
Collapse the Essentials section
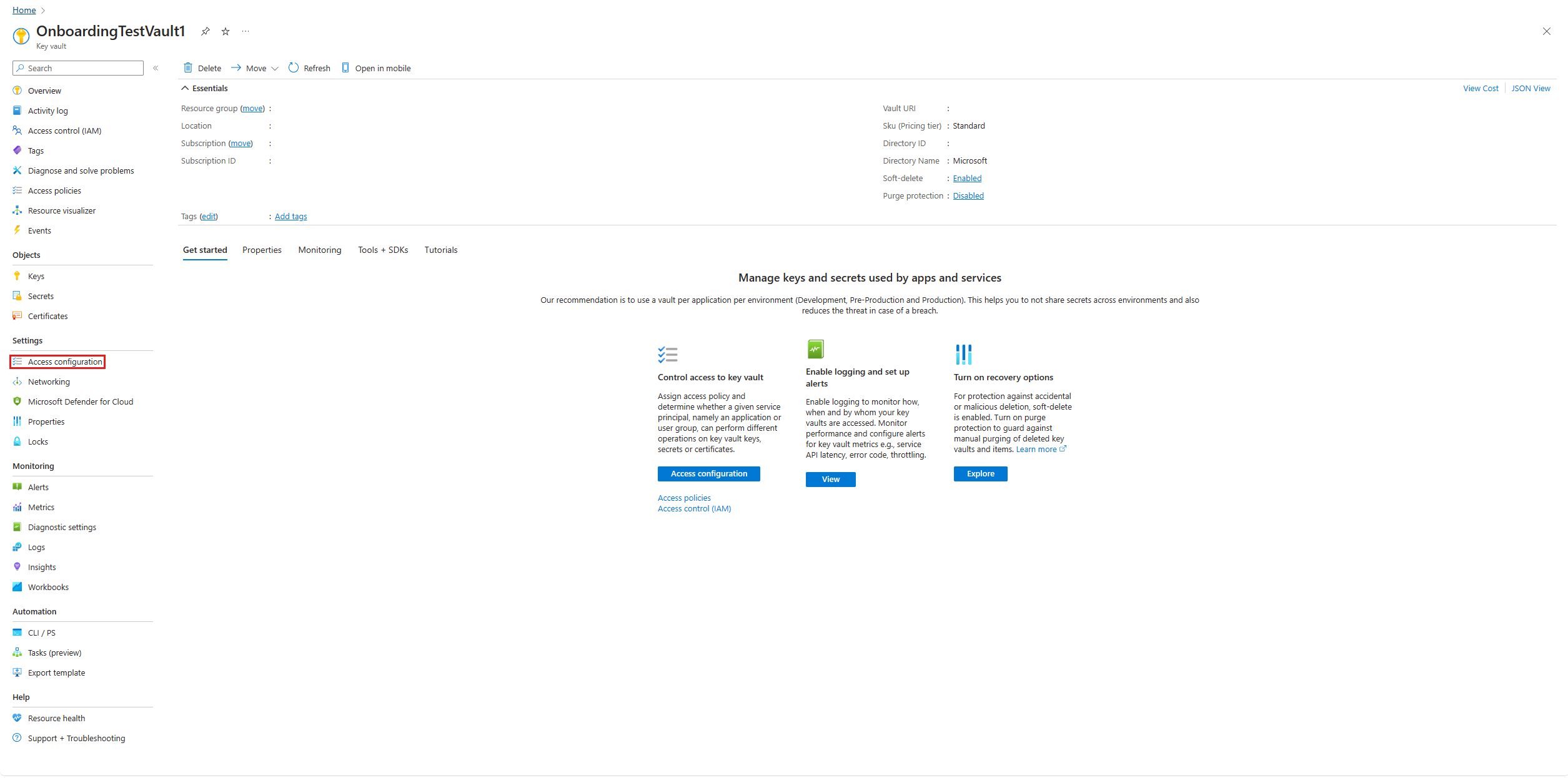185,87
